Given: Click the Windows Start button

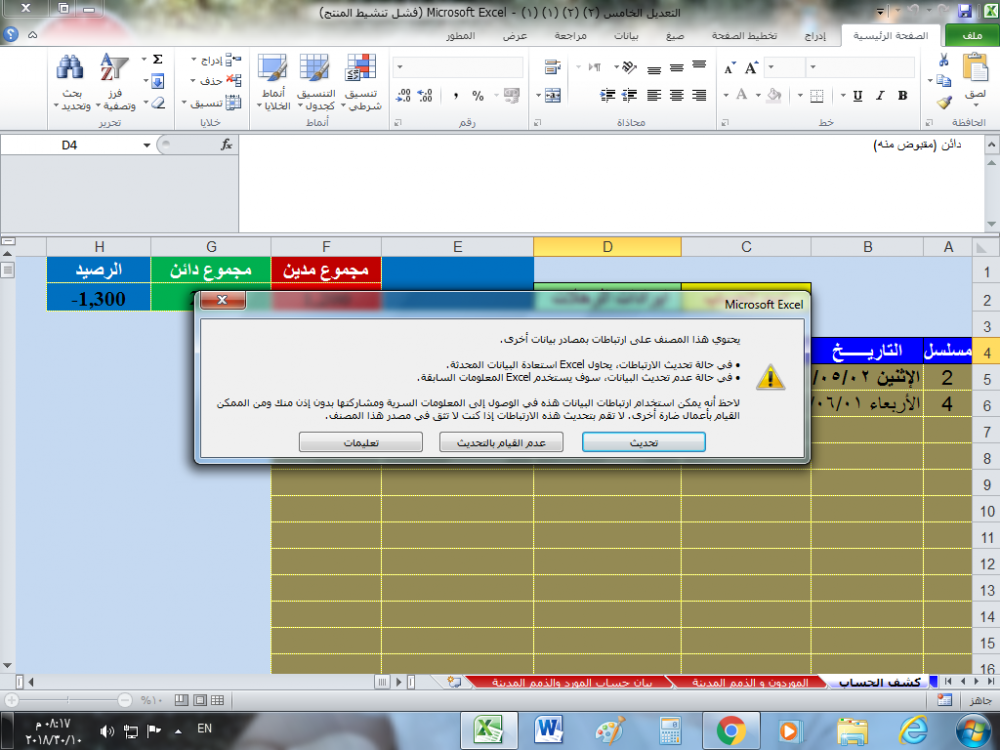Looking at the screenshot, I should click(973, 731).
